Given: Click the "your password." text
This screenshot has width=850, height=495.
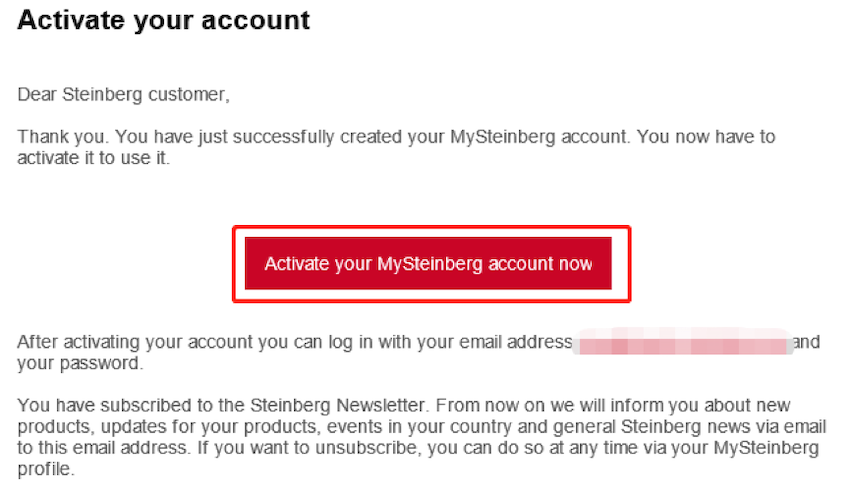Looking at the screenshot, I should coord(80,363).
